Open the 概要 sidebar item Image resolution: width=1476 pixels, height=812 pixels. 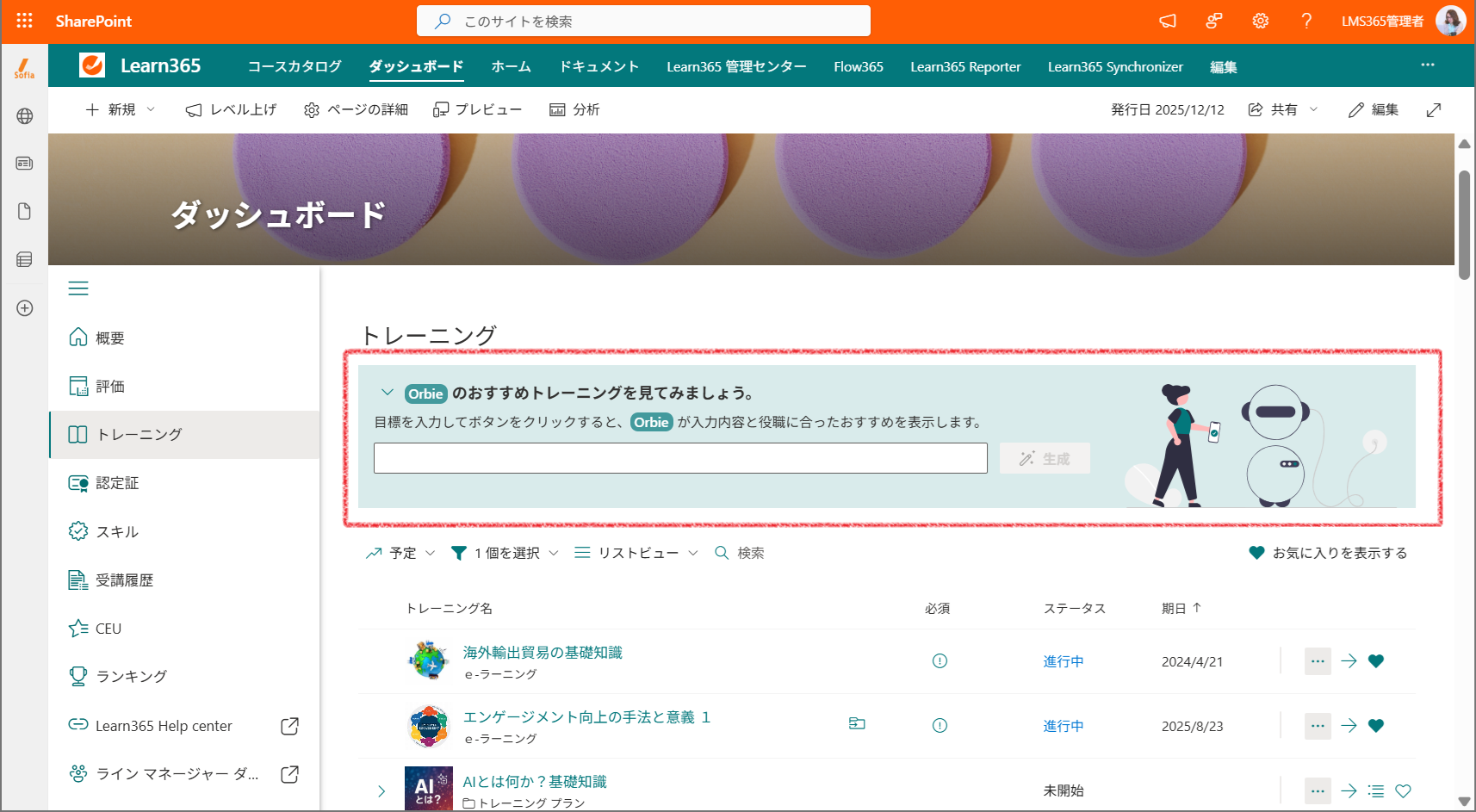coord(184,338)
